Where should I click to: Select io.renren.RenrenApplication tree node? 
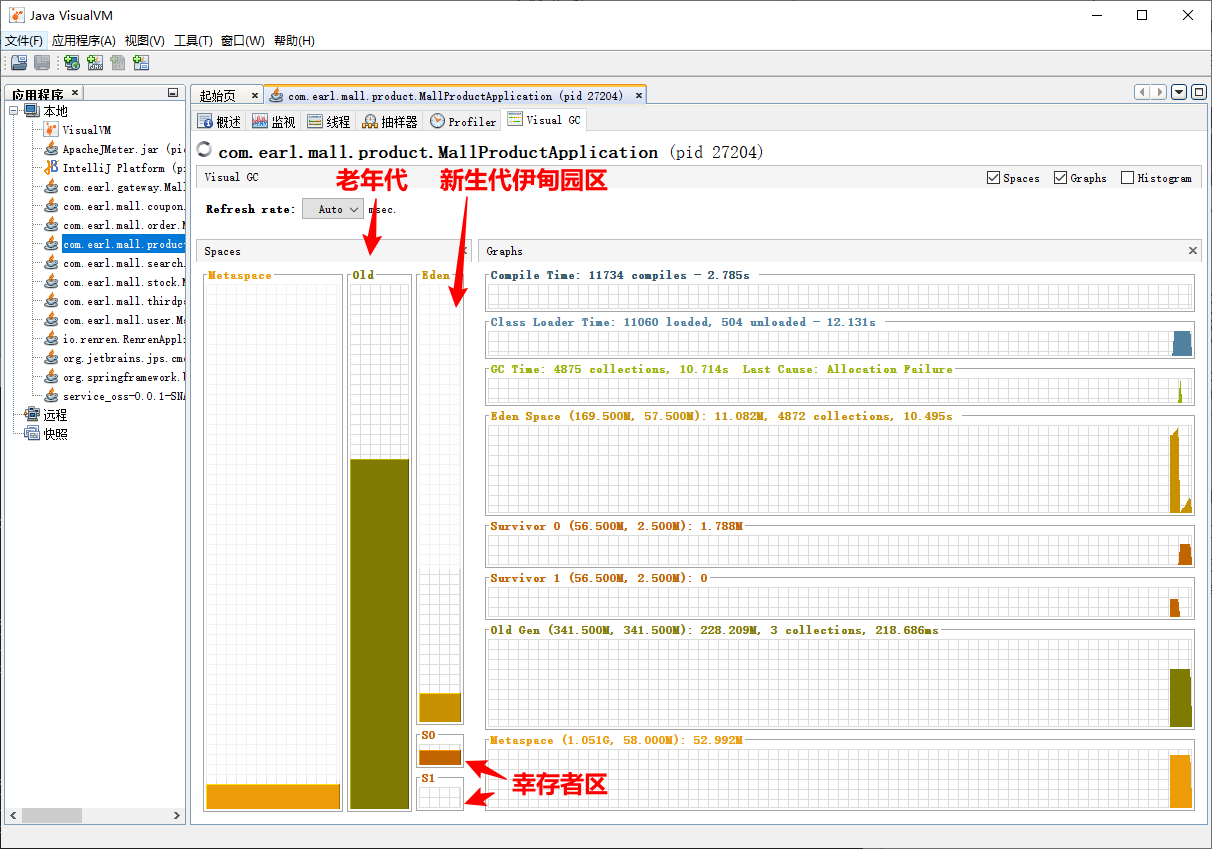click(114, 339)
